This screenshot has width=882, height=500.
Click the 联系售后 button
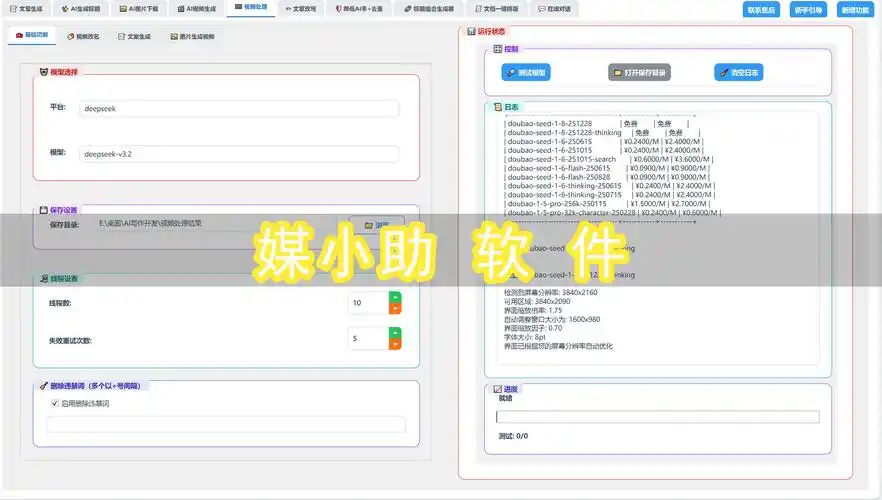tap(761, 10)
